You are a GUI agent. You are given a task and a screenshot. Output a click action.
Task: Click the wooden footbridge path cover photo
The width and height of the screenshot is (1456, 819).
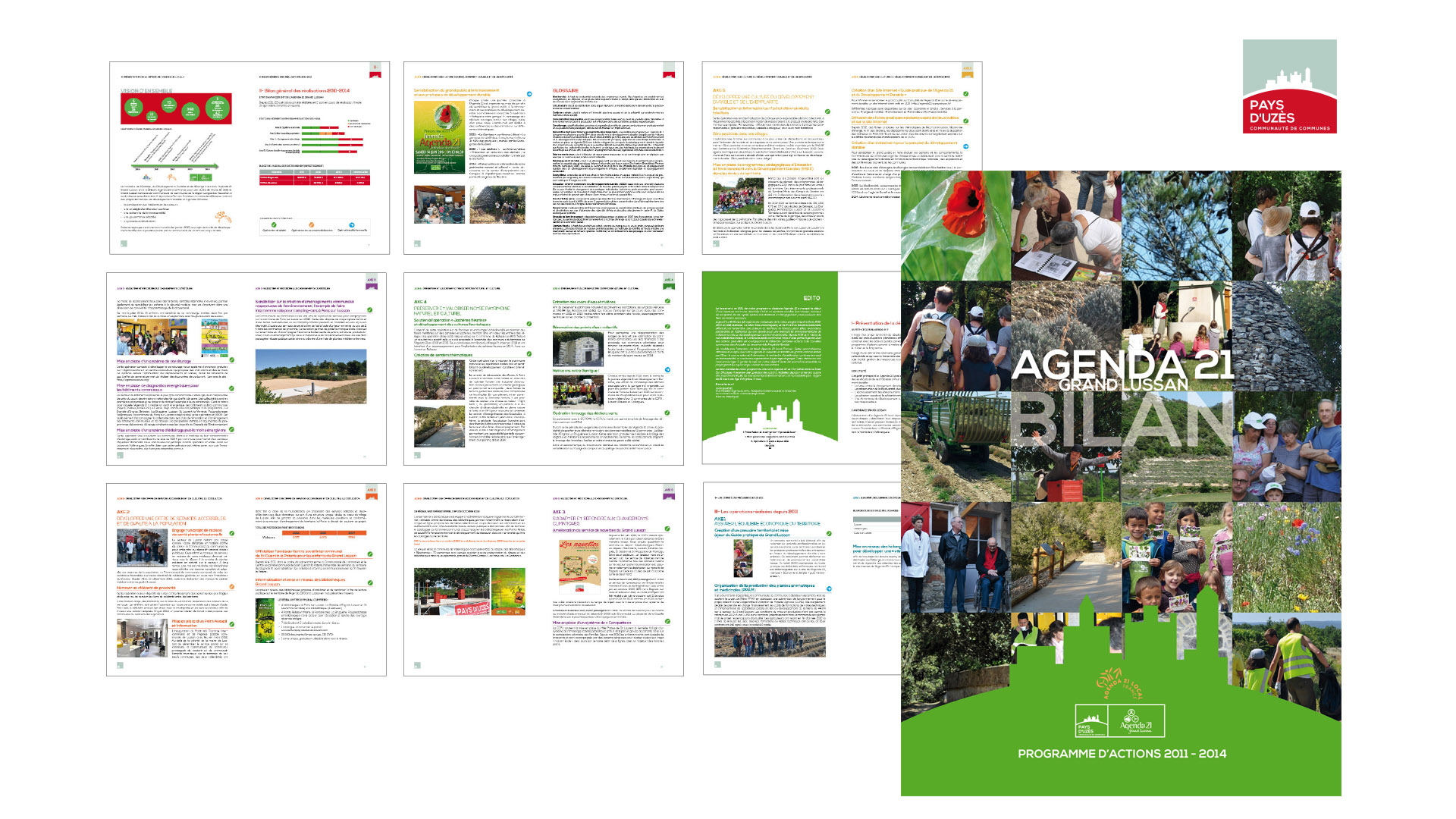pyautogui.click(x=1066, y=557)
